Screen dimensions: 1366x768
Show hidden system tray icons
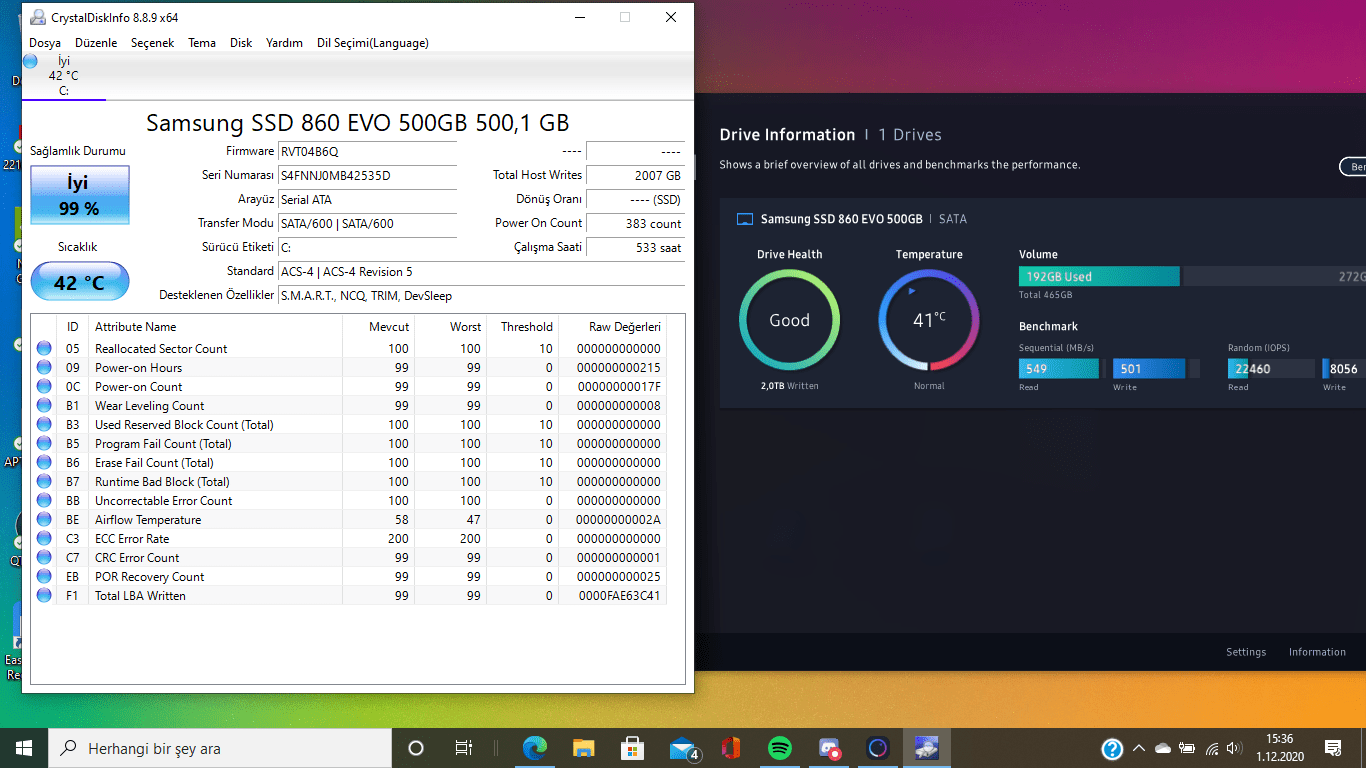pyautogui.click(x=1138, y=748)
